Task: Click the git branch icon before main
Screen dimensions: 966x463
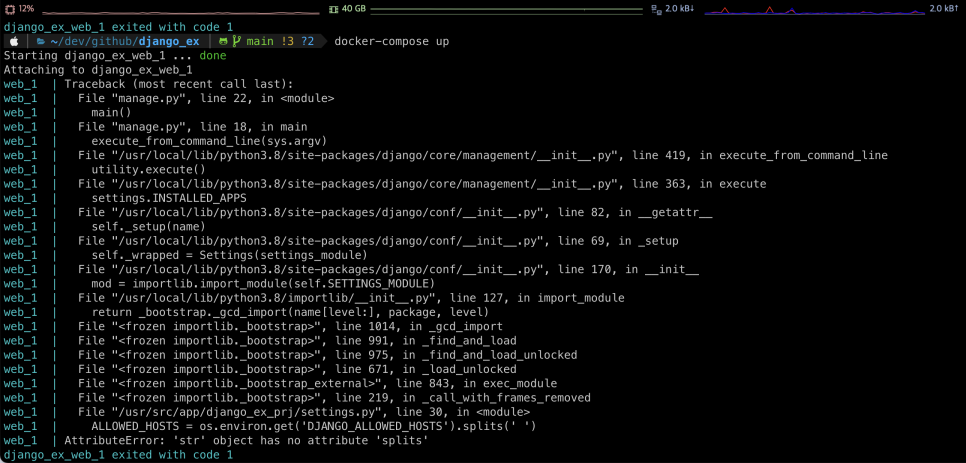Action: (x=236, y=41)
